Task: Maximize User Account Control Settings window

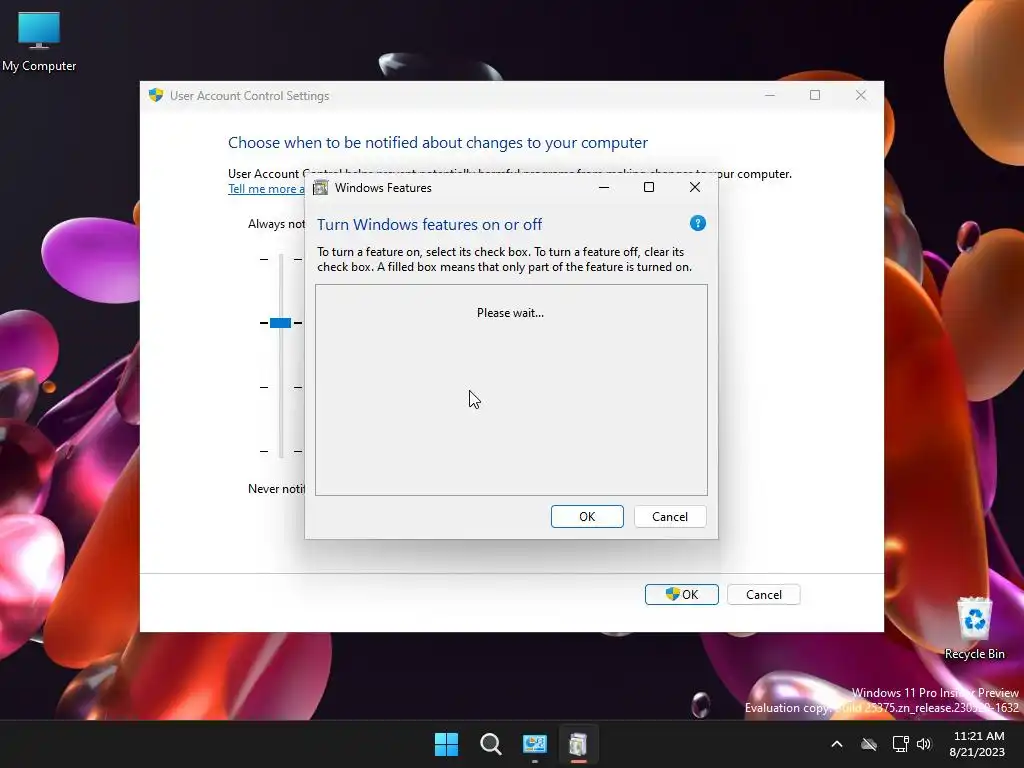Action: pos(815,95)
